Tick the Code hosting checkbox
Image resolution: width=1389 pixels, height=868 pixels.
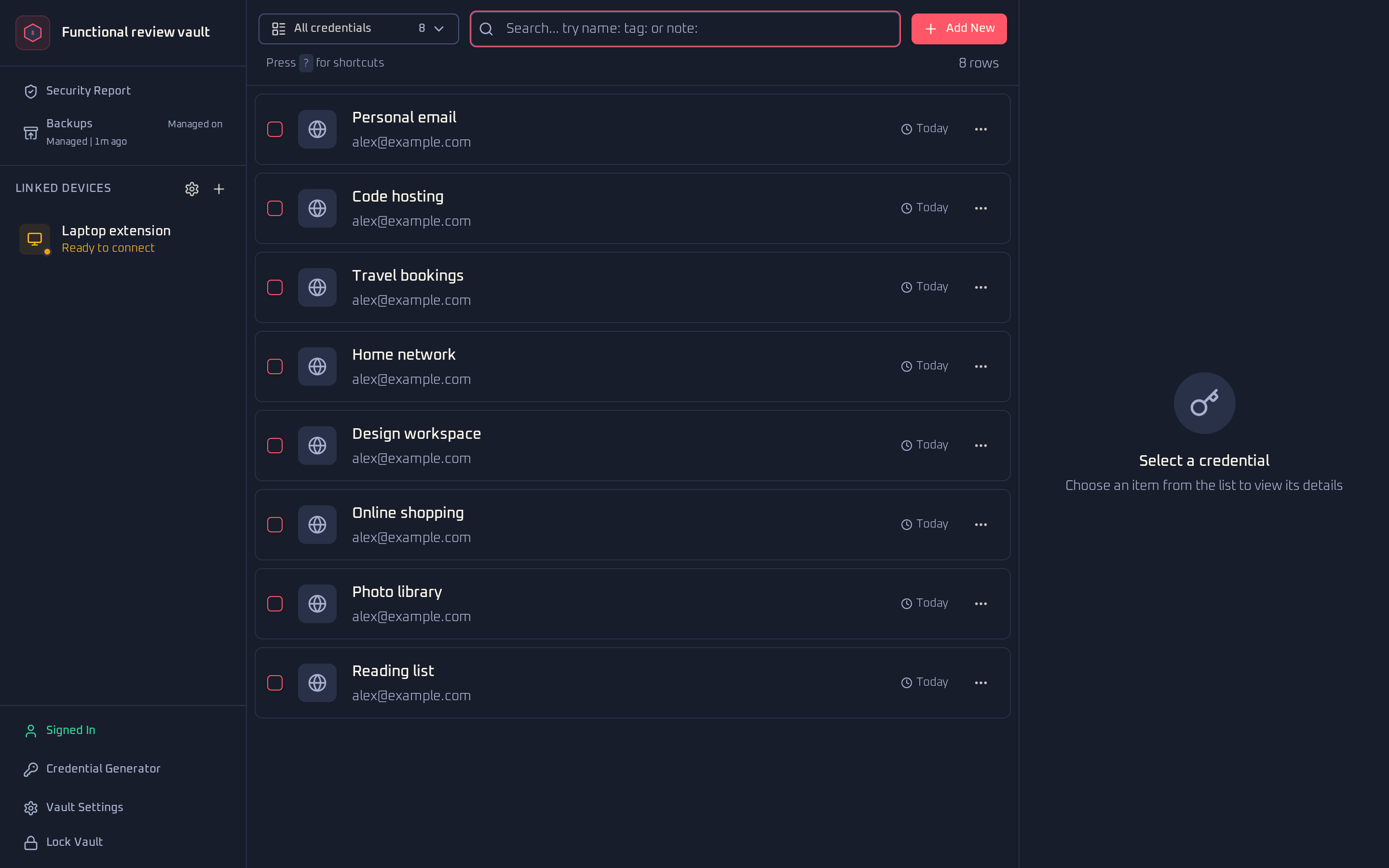click(x=275, y=208)
